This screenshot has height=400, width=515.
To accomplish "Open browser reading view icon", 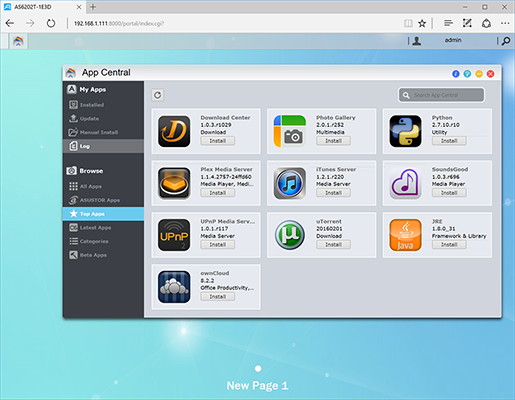I will click(408, 23).
